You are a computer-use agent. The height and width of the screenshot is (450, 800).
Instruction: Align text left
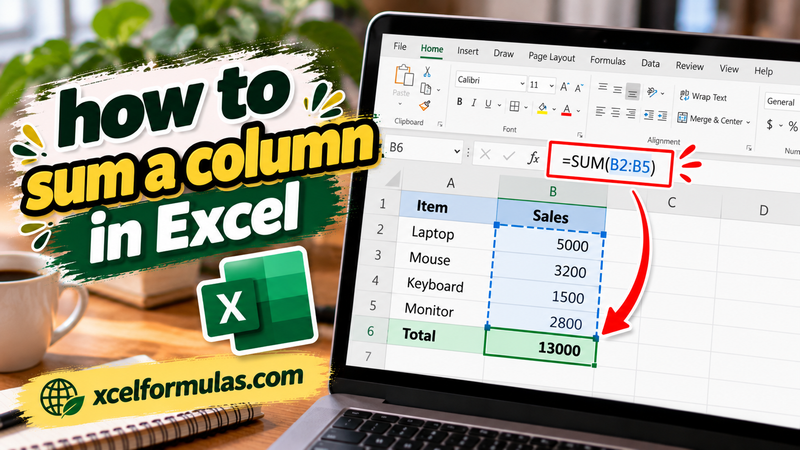(600, 111)
